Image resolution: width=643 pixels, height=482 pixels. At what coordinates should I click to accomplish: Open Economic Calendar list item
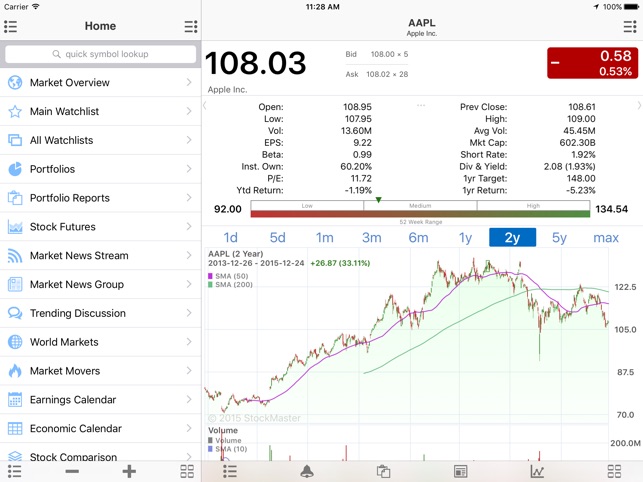pos(100,428)
